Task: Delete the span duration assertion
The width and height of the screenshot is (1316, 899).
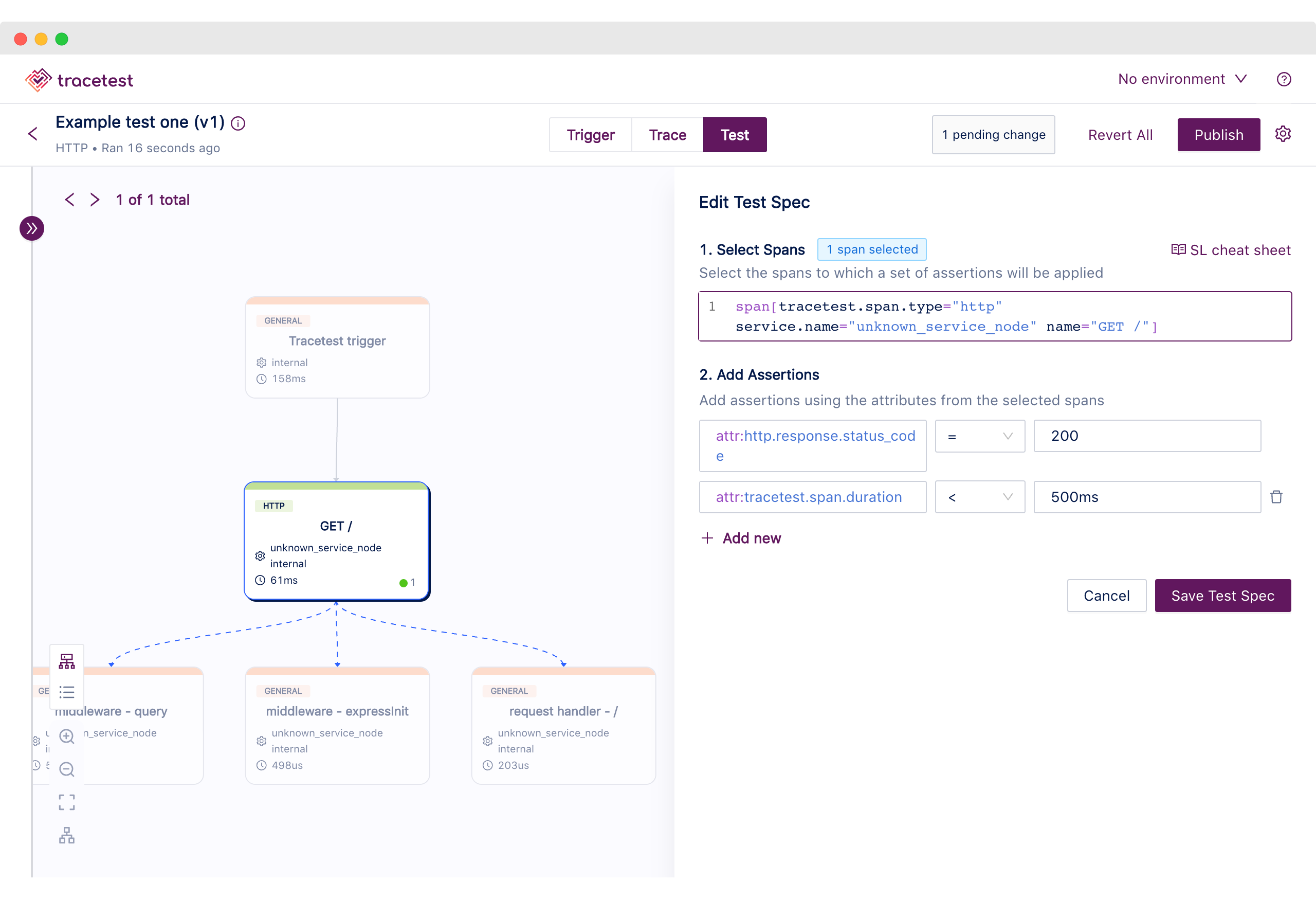Action: point(1276,497)
